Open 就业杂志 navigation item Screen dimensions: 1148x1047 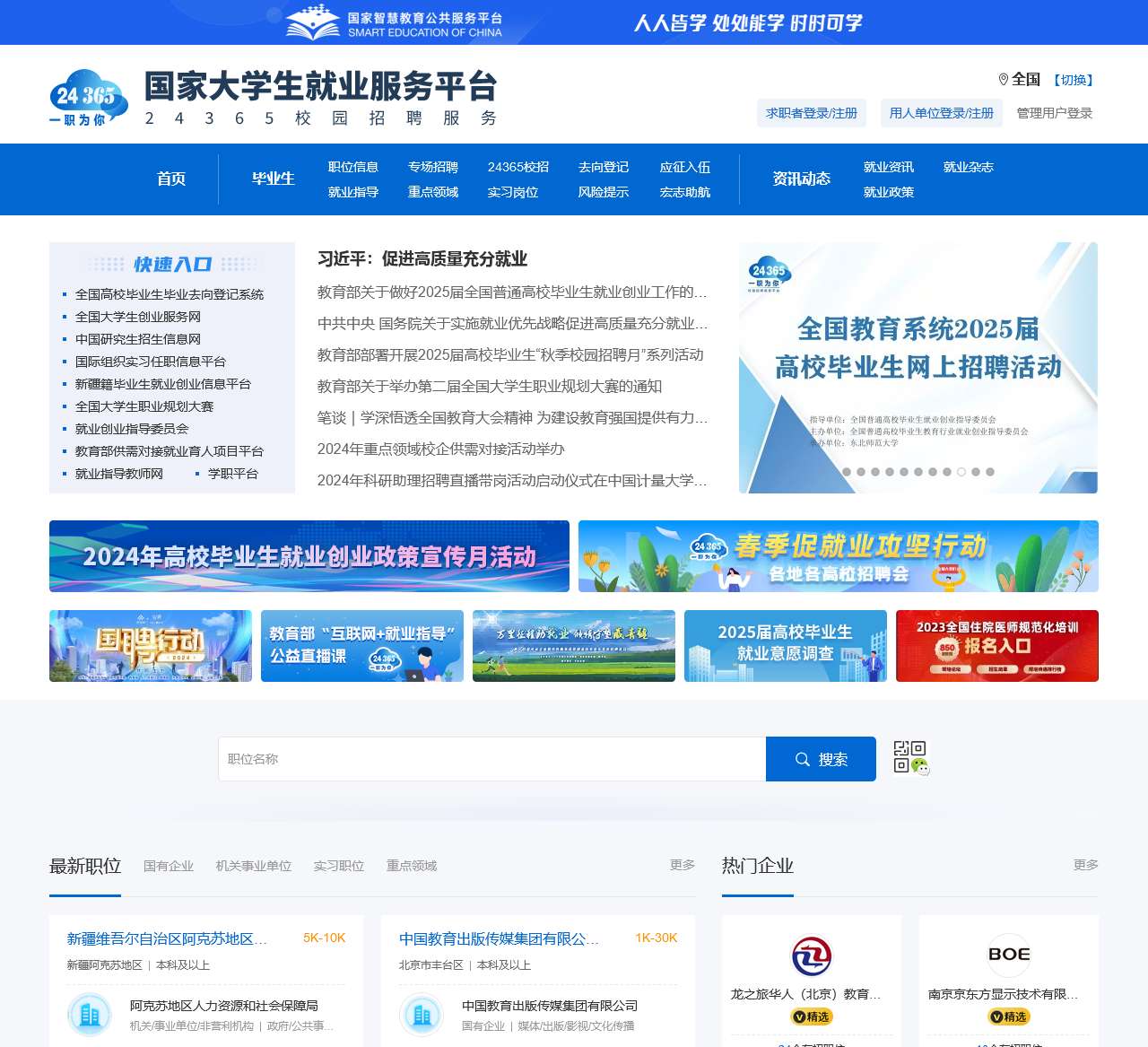(969, 167)
